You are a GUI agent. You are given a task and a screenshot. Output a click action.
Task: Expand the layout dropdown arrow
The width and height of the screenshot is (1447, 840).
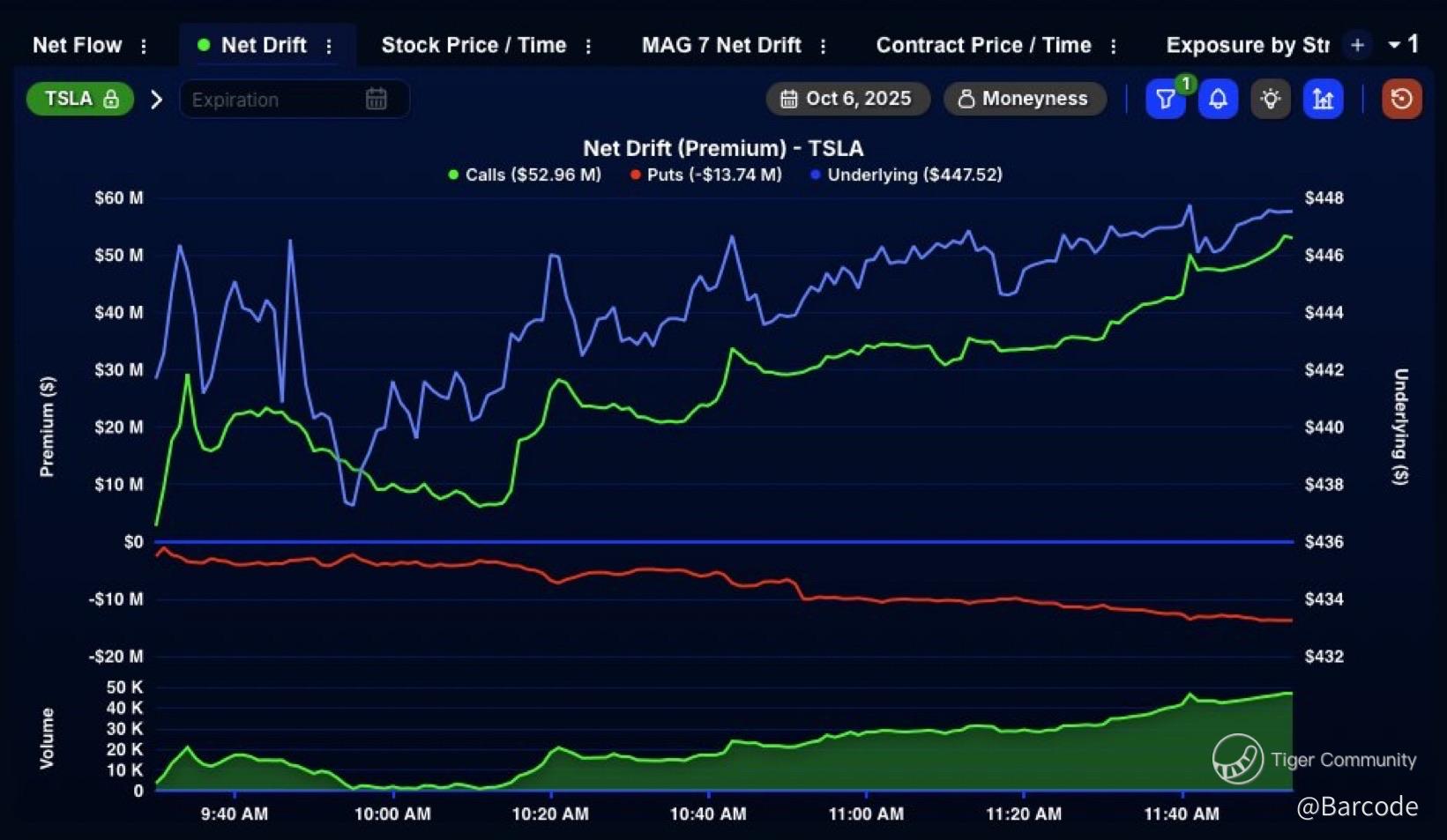coord(1394,44)
